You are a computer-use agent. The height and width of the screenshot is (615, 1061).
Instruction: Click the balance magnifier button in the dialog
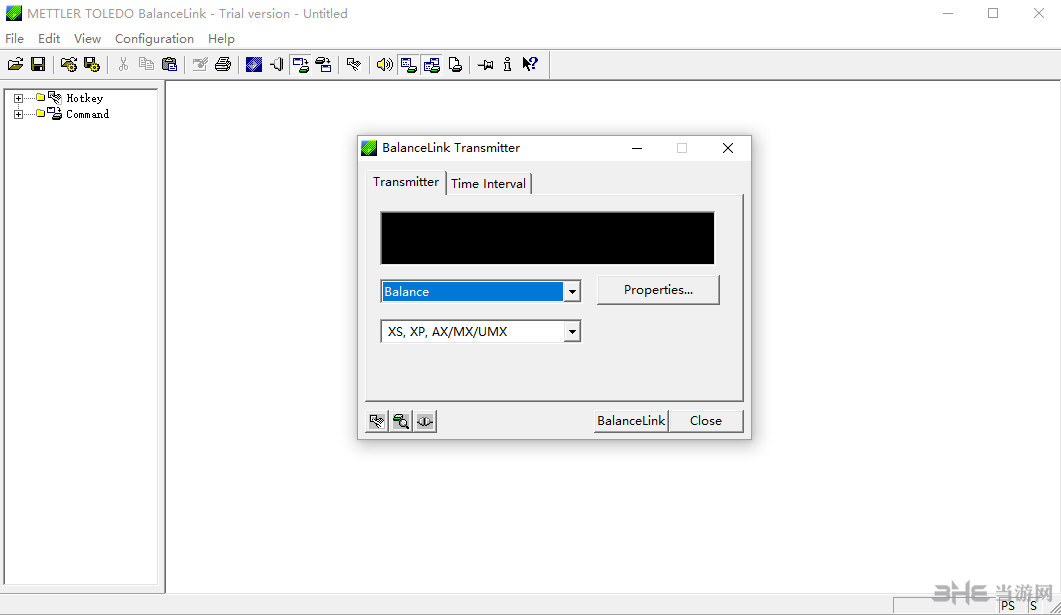401,421
